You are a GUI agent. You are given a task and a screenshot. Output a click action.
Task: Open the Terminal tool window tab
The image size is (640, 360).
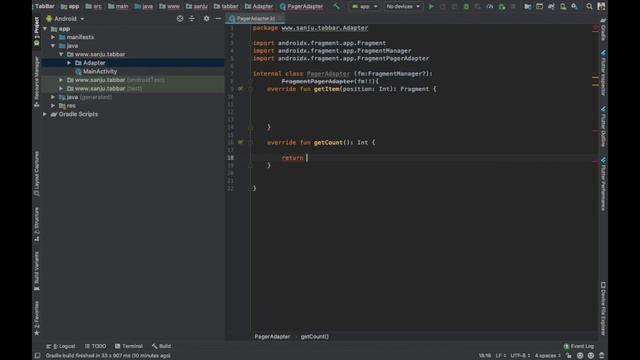tap(129, 346)
